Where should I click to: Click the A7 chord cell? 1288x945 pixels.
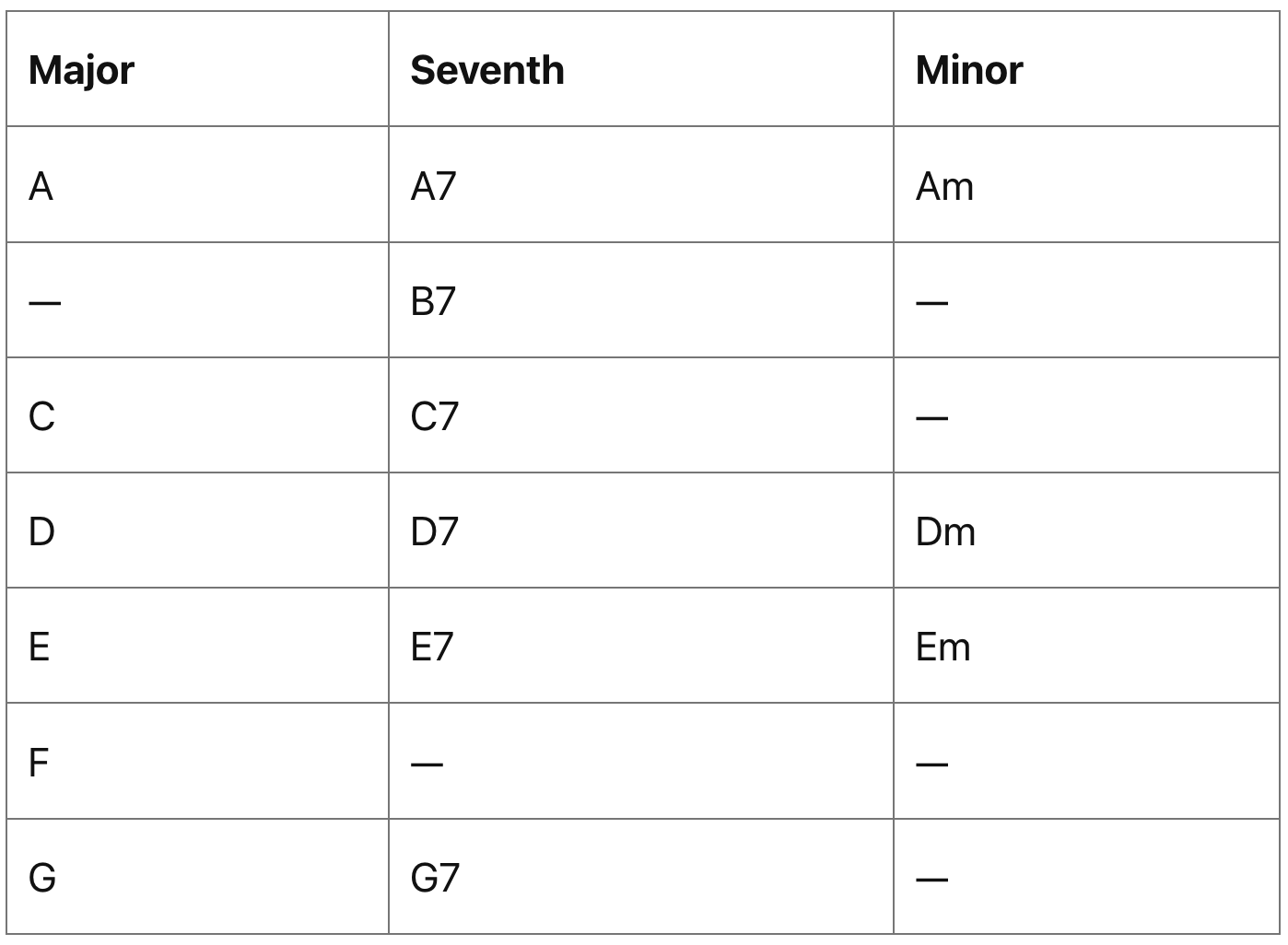pyautogui.click(x=433, y=187)
